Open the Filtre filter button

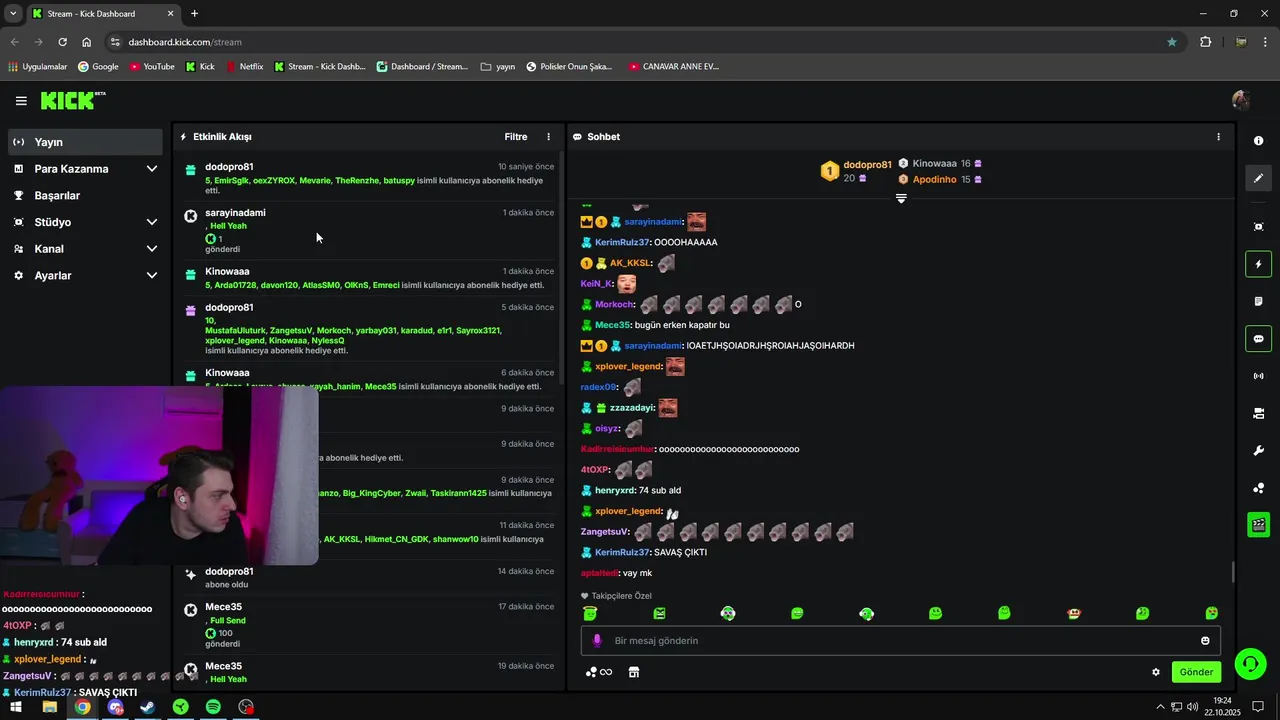515,137
